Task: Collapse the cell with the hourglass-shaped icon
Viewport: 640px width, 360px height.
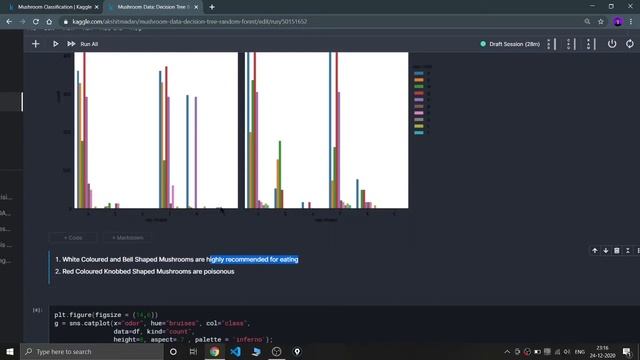Action: [628, 251]
